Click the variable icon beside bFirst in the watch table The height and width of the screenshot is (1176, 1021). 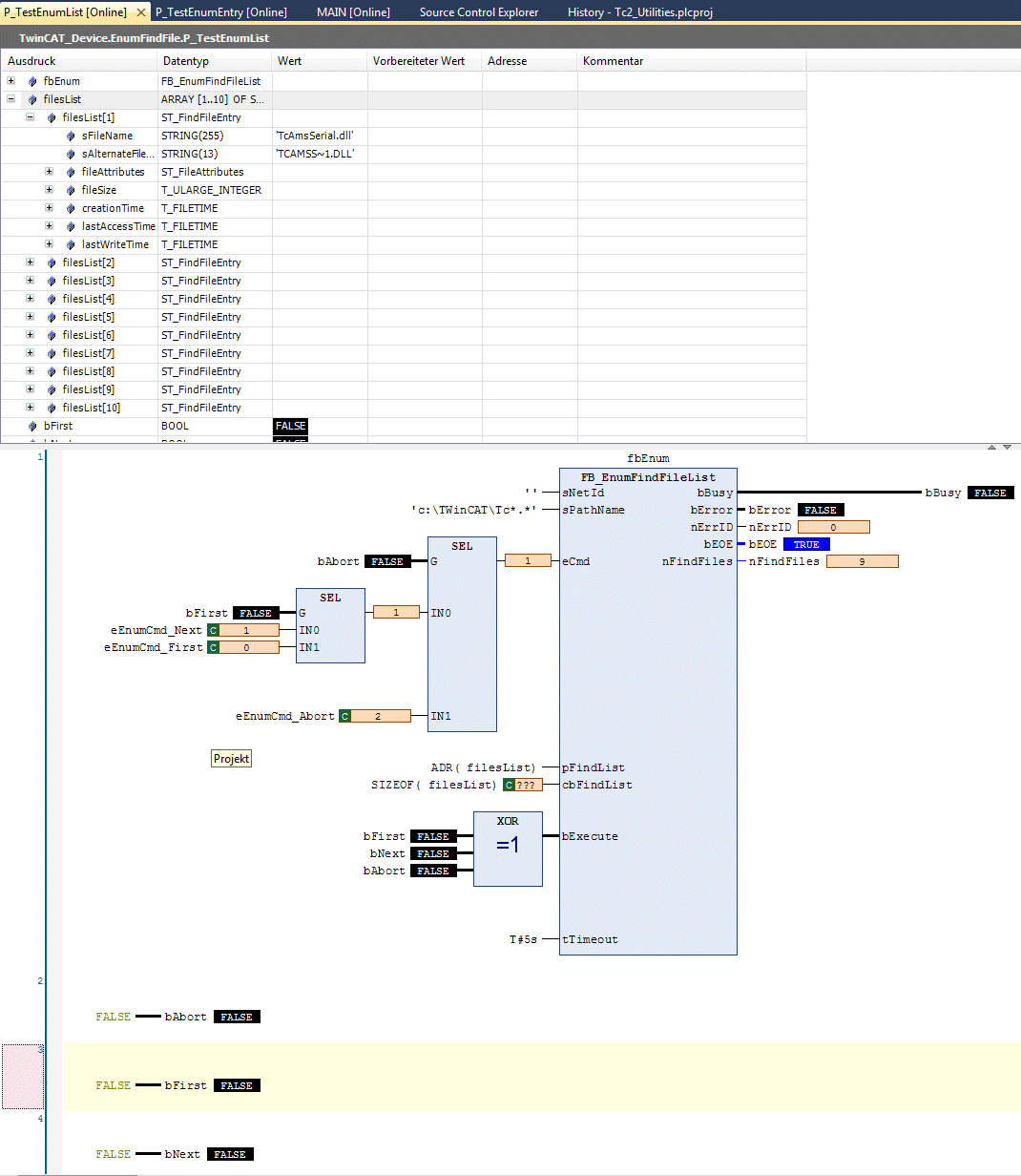[32, 426]
